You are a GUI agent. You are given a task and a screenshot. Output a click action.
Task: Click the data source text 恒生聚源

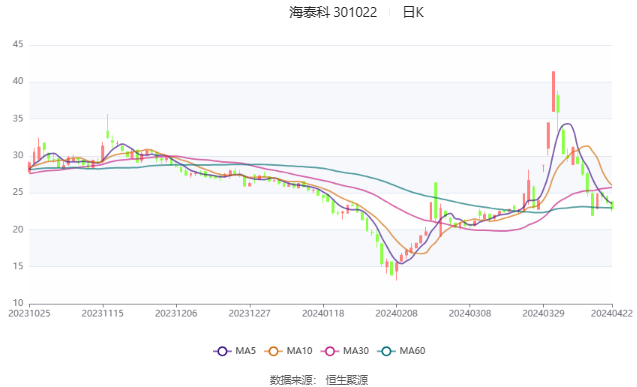(x=347, y=380)
